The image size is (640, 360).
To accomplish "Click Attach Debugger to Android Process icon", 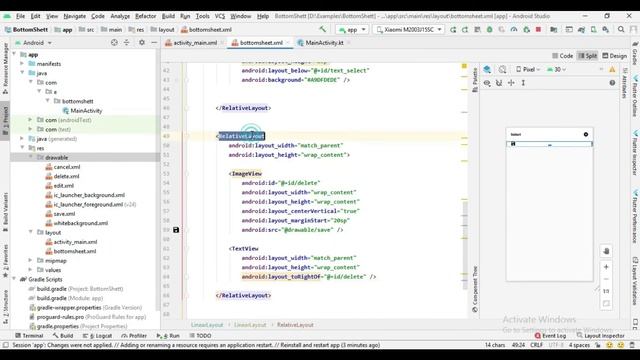I will tap(526, 29).
